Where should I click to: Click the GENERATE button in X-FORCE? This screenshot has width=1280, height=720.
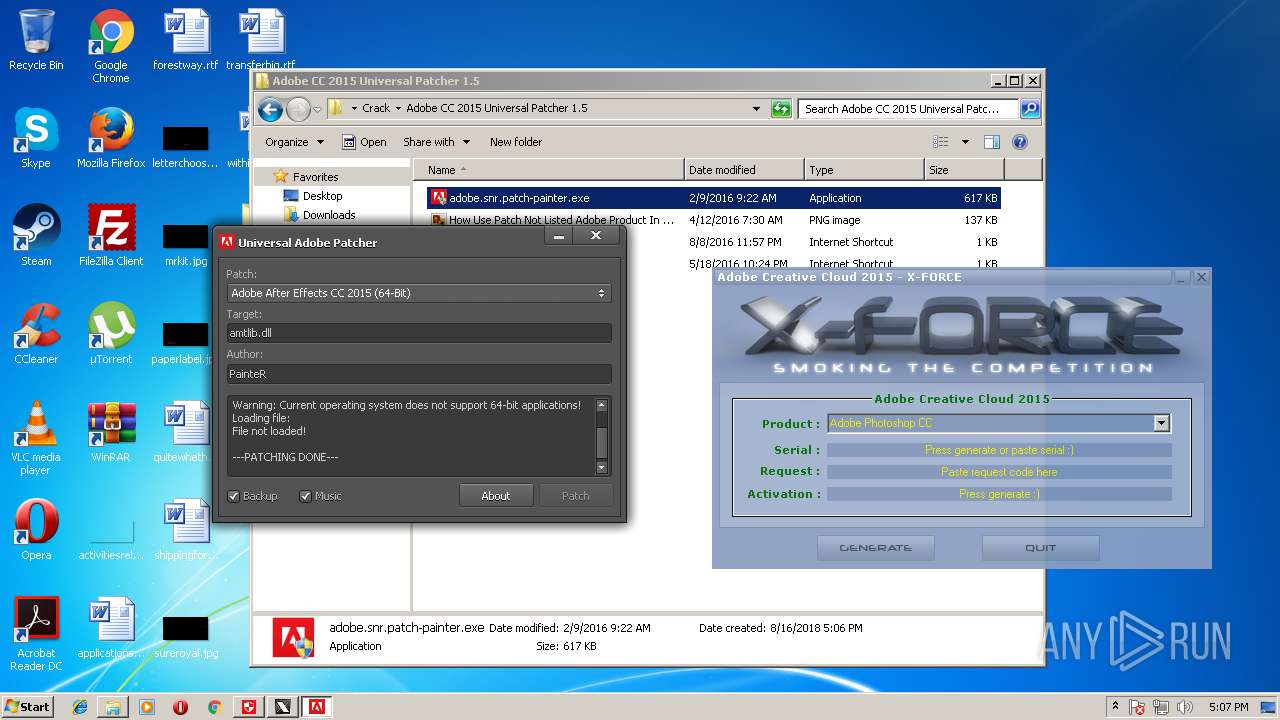coord(876,548)
